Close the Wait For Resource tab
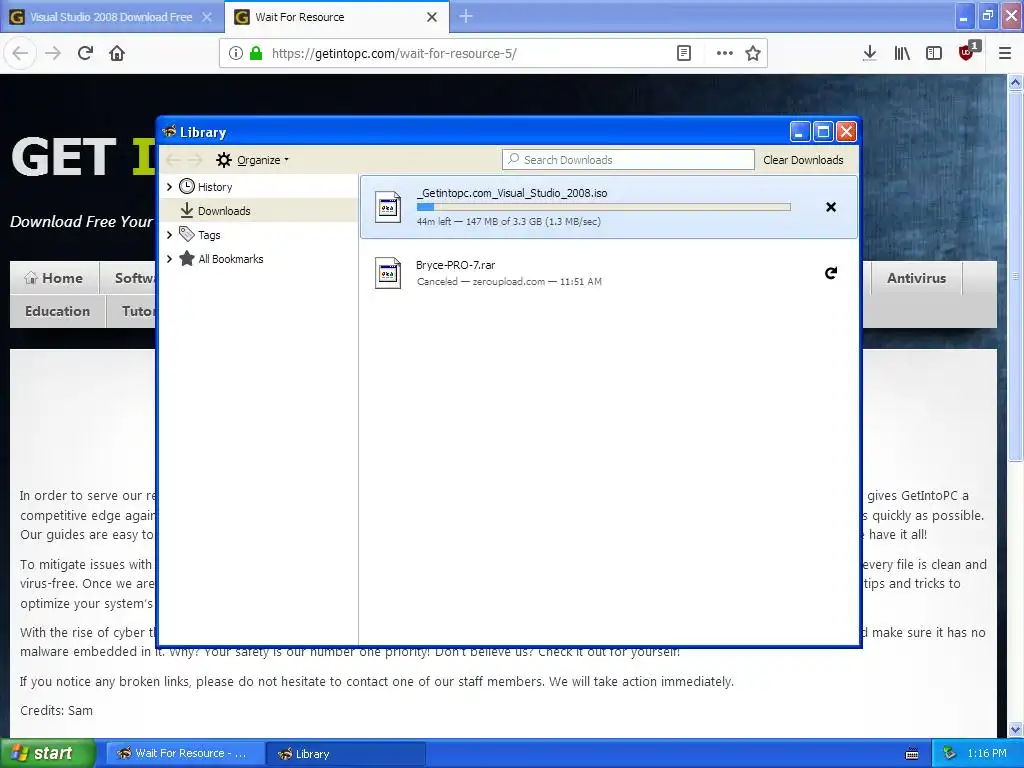The height and width of the screenshot is (768, 1024). point(432,17)
